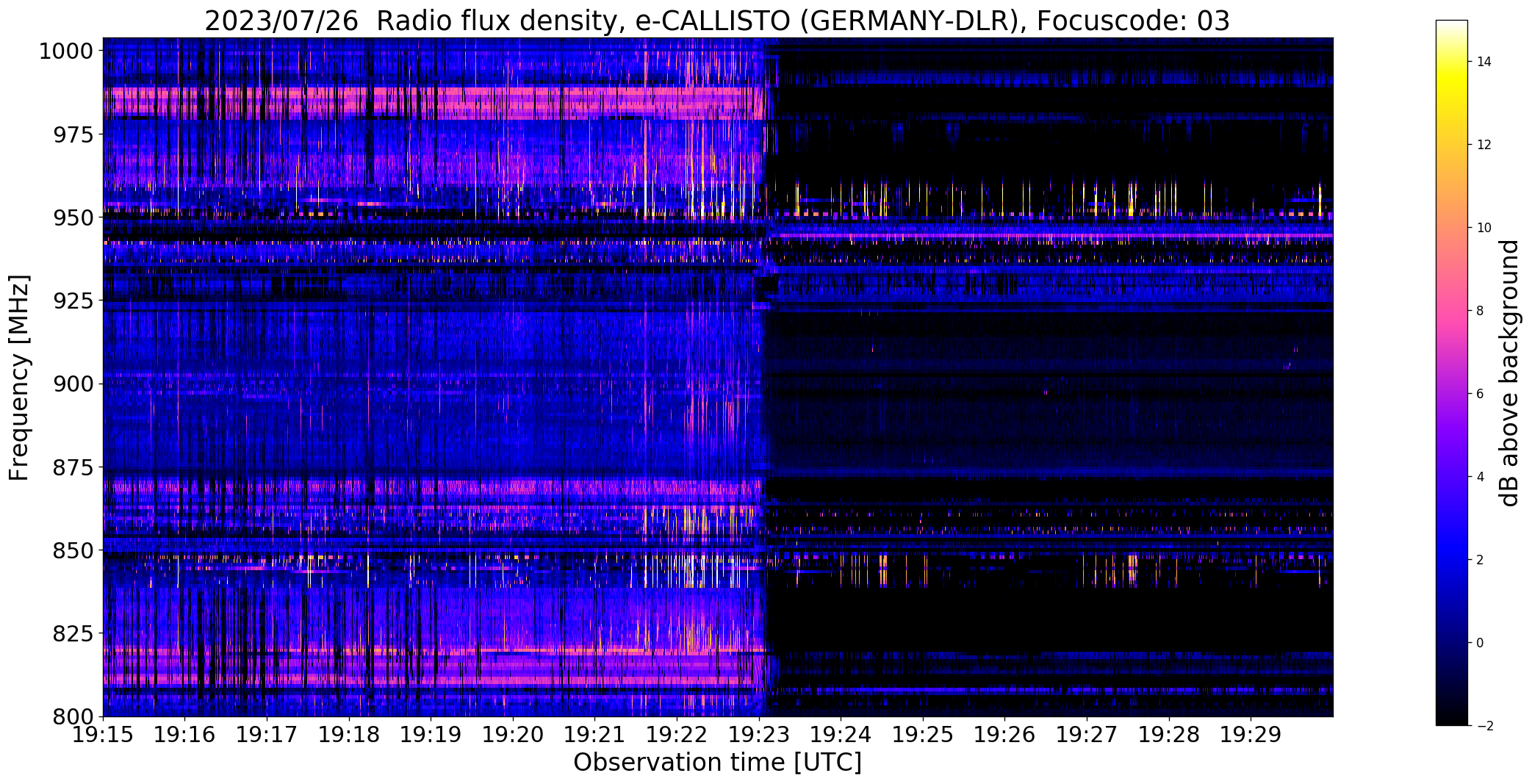1532x784 pixels.
Task: Click the colorbar tick label 14
Action: coord(1484,62)
